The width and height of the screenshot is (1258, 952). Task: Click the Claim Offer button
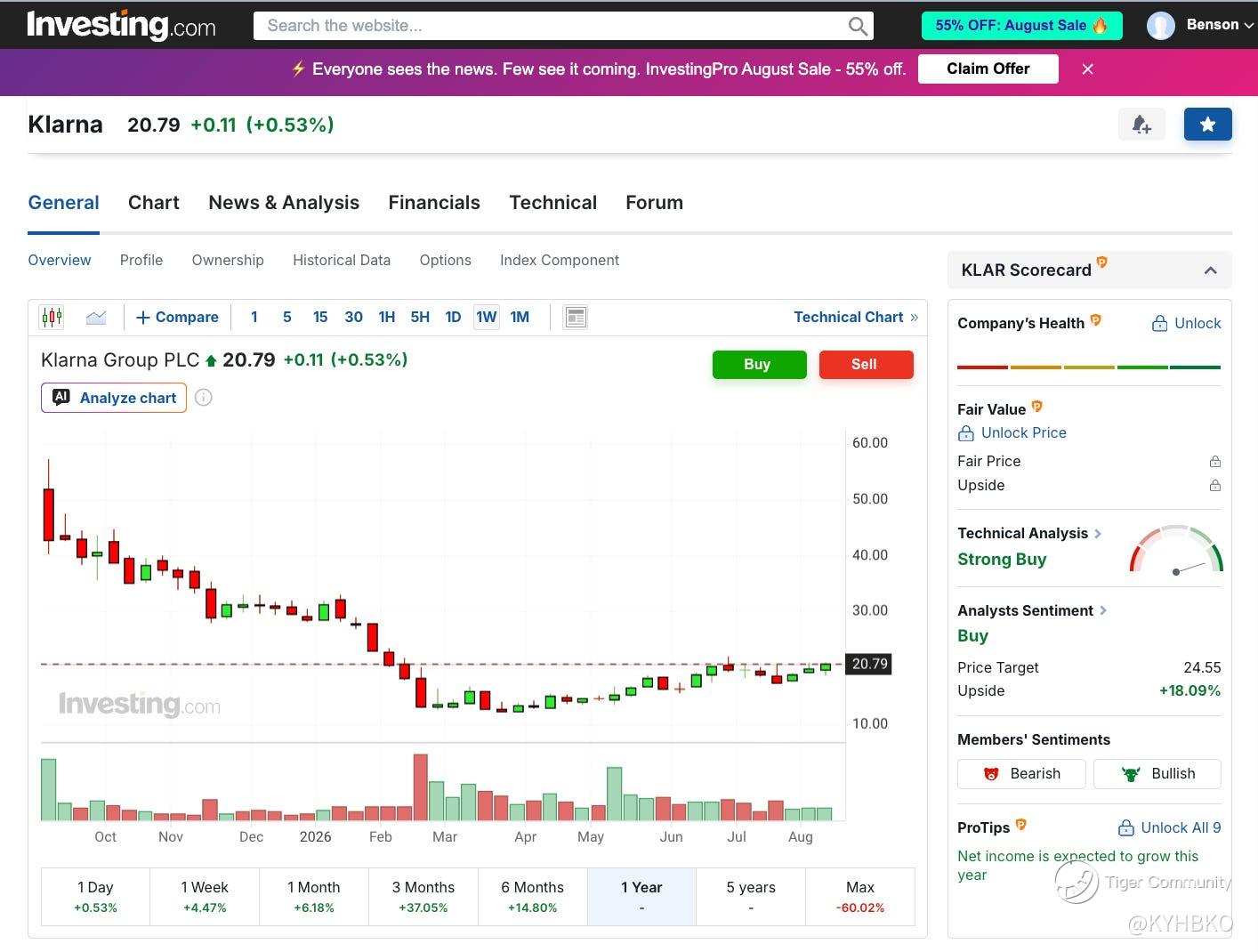tap(988, 69)
